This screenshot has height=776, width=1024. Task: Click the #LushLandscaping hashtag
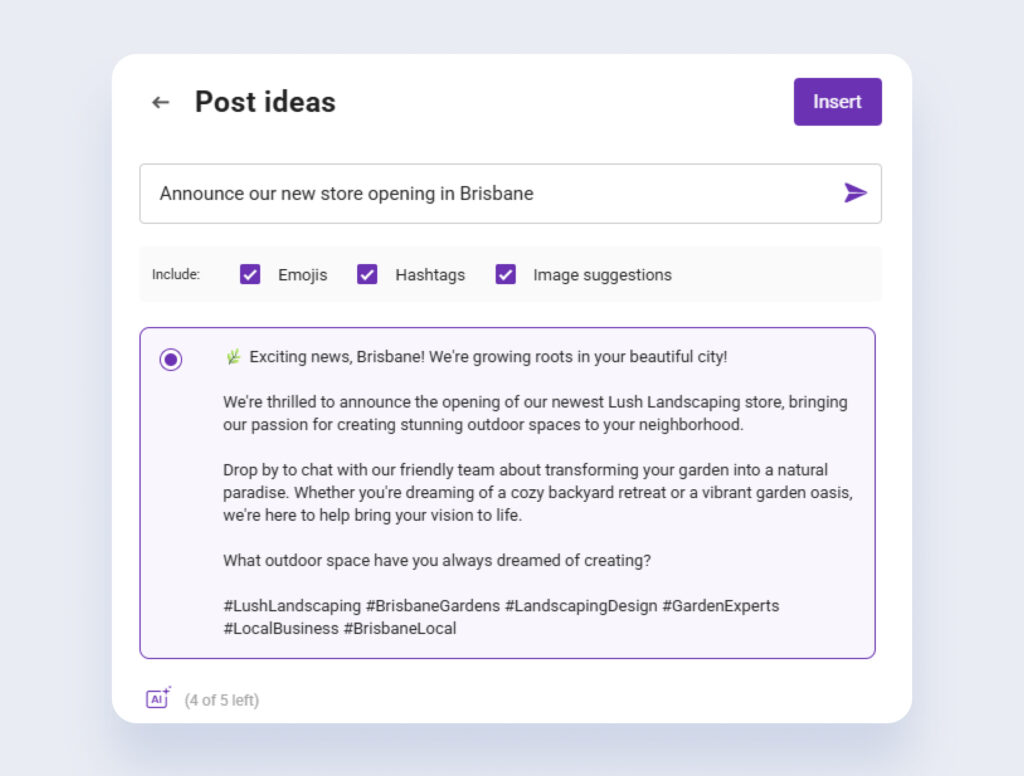[292, 606]
